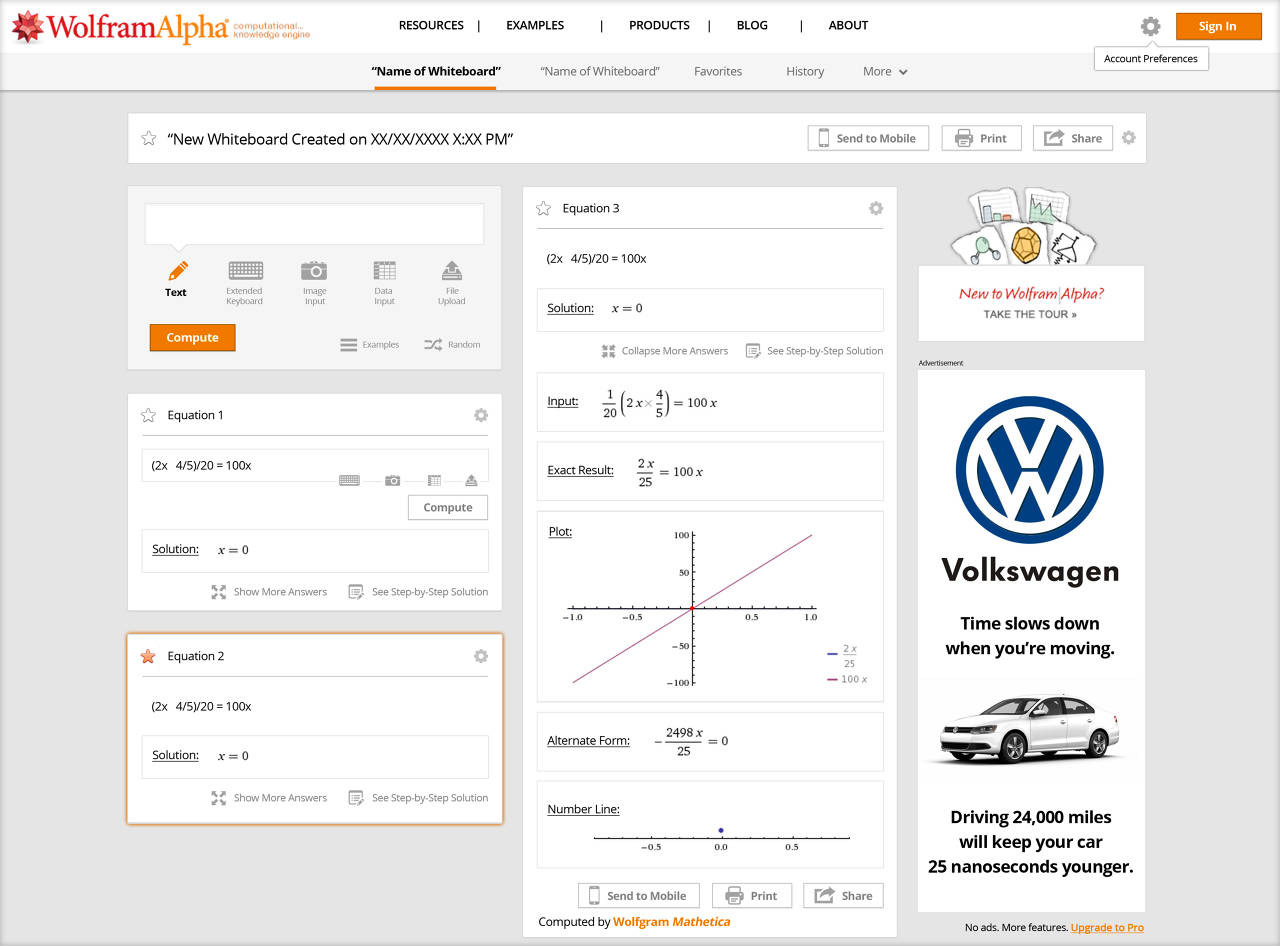Switch to the second Name of Whiteboard tab

tap(599, 71)
